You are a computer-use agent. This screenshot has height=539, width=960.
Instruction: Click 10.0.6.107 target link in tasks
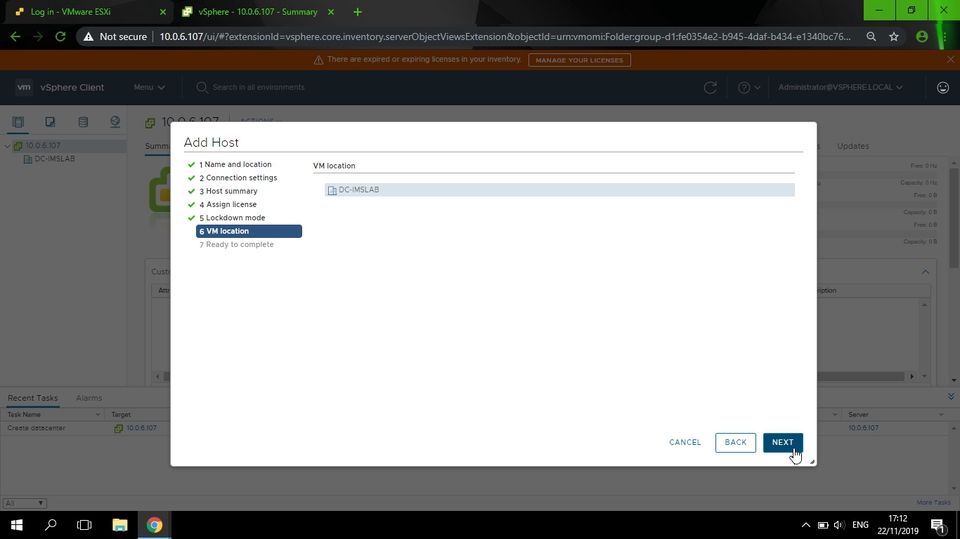(141, 428)
